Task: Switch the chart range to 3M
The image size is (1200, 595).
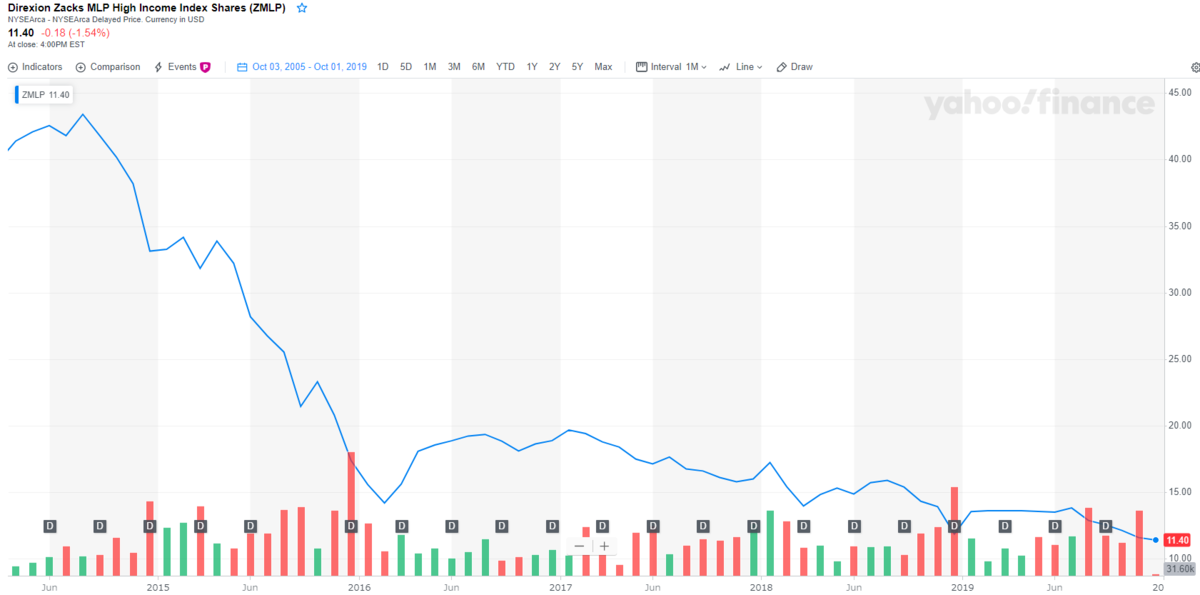Action: (454, 67)
